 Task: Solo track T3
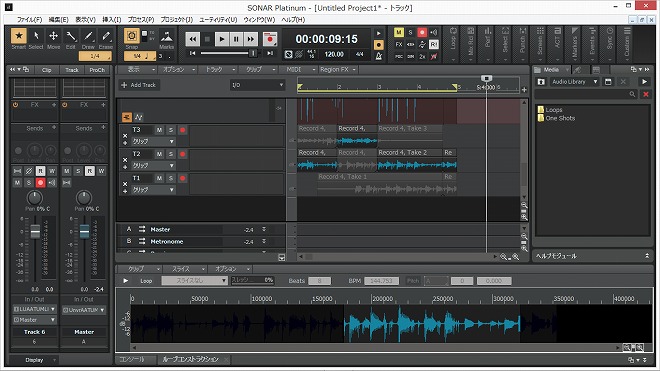pos(170,130)
